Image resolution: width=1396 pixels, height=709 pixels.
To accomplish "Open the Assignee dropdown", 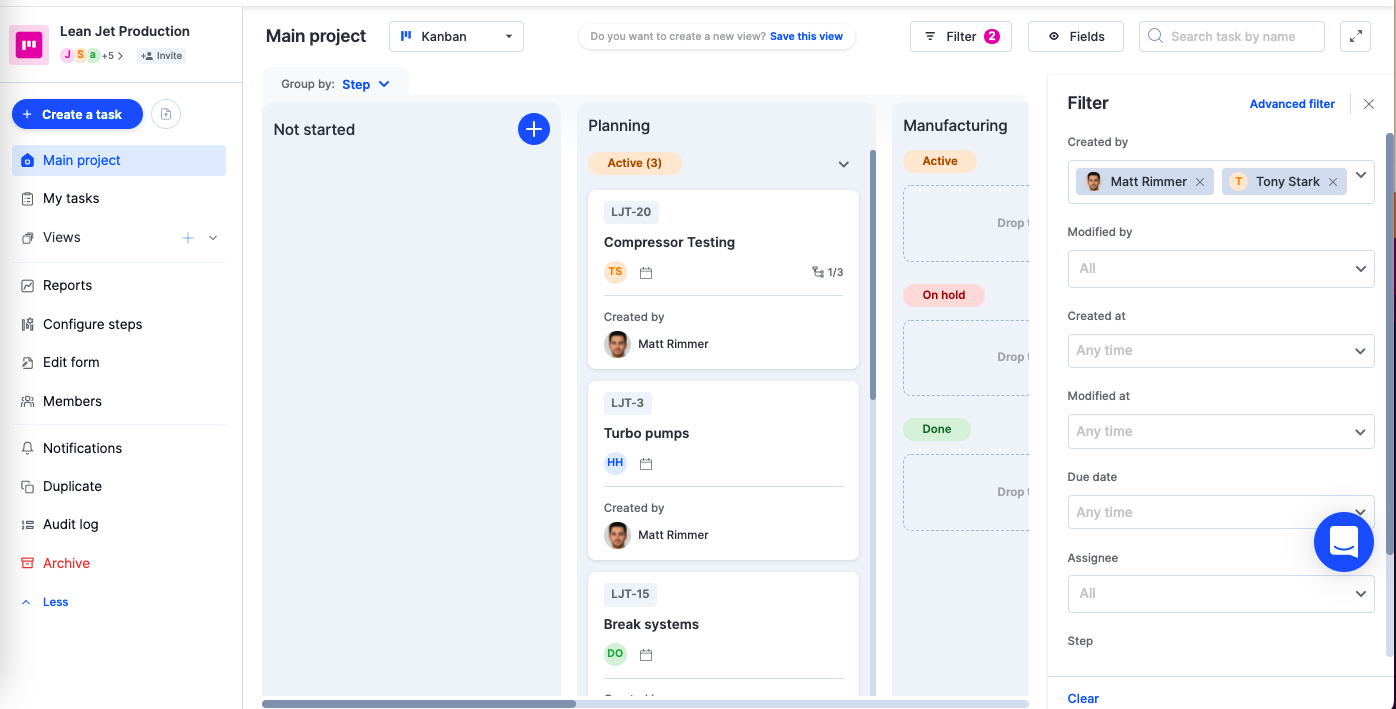I will [1221, 594].
